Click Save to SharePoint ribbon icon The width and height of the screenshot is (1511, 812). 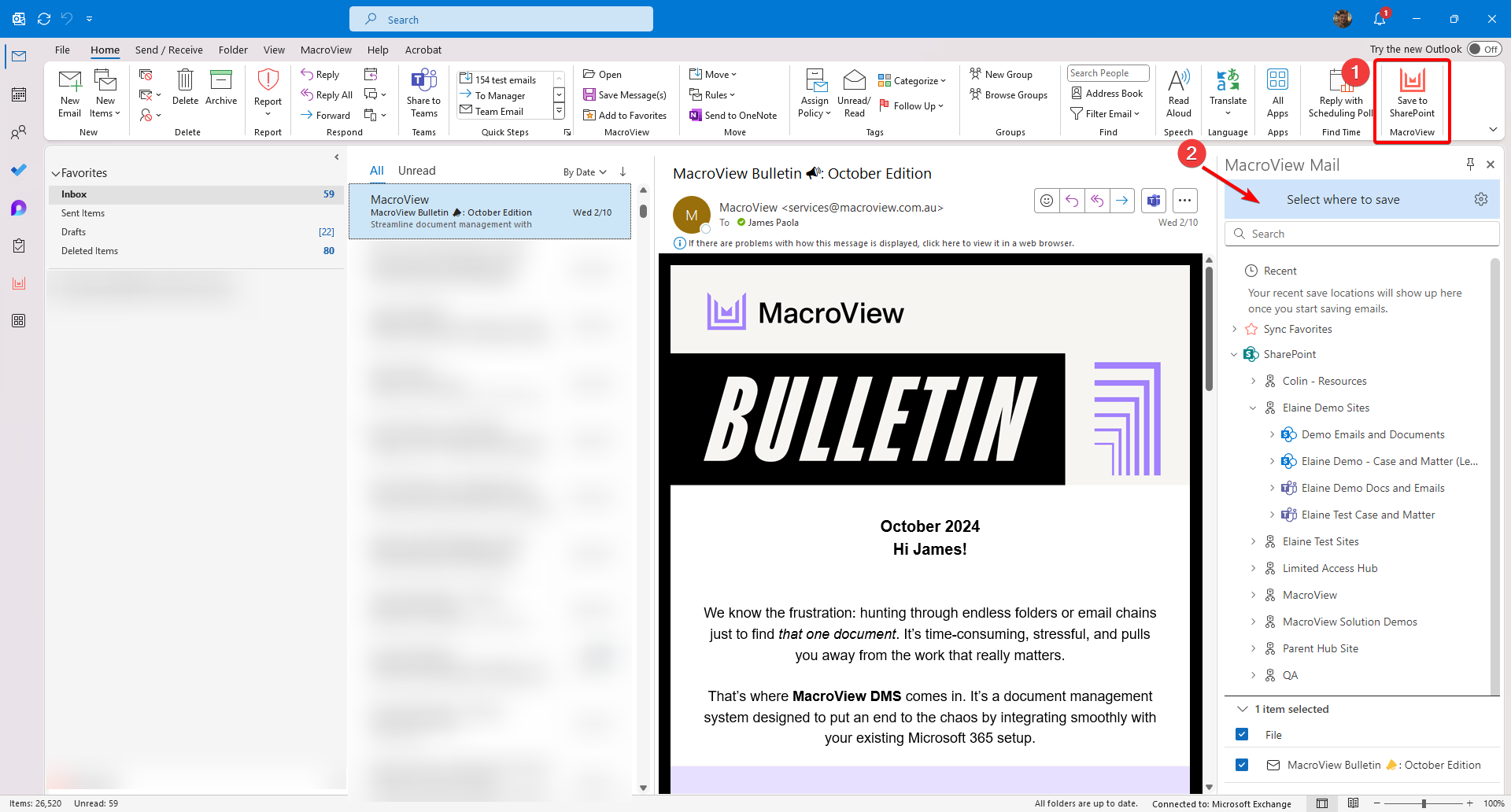(x=1412, y=93)
